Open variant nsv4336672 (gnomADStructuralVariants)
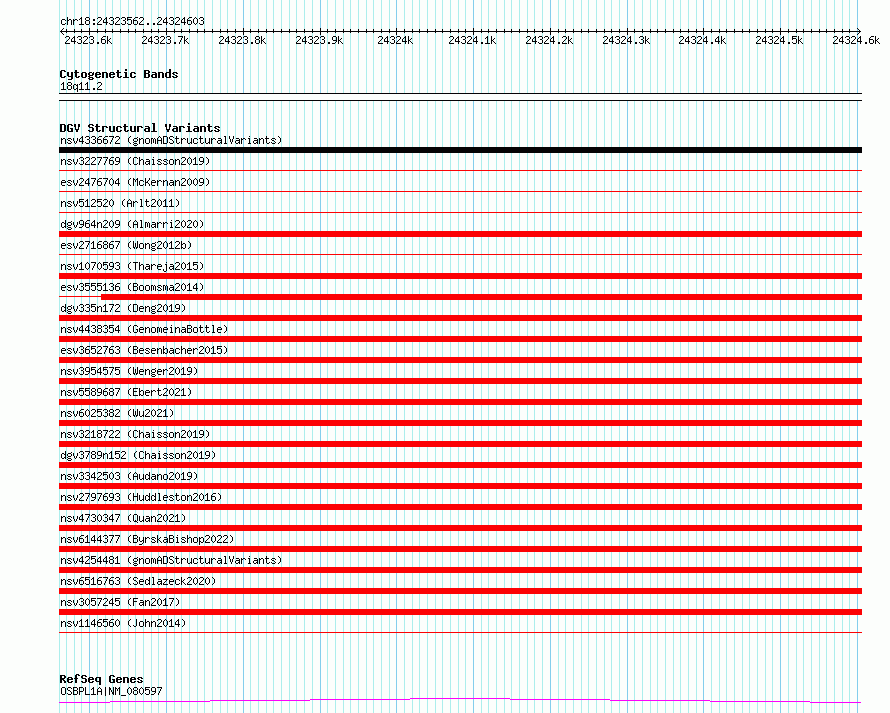Viewport: 890px width, 713px height. 171,140
